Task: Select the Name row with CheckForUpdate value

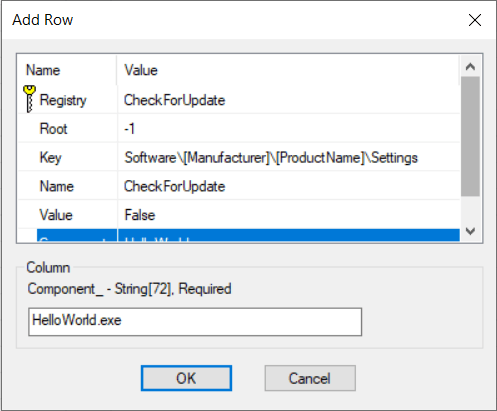Action: pyautogui.click(x=239, y=186)
